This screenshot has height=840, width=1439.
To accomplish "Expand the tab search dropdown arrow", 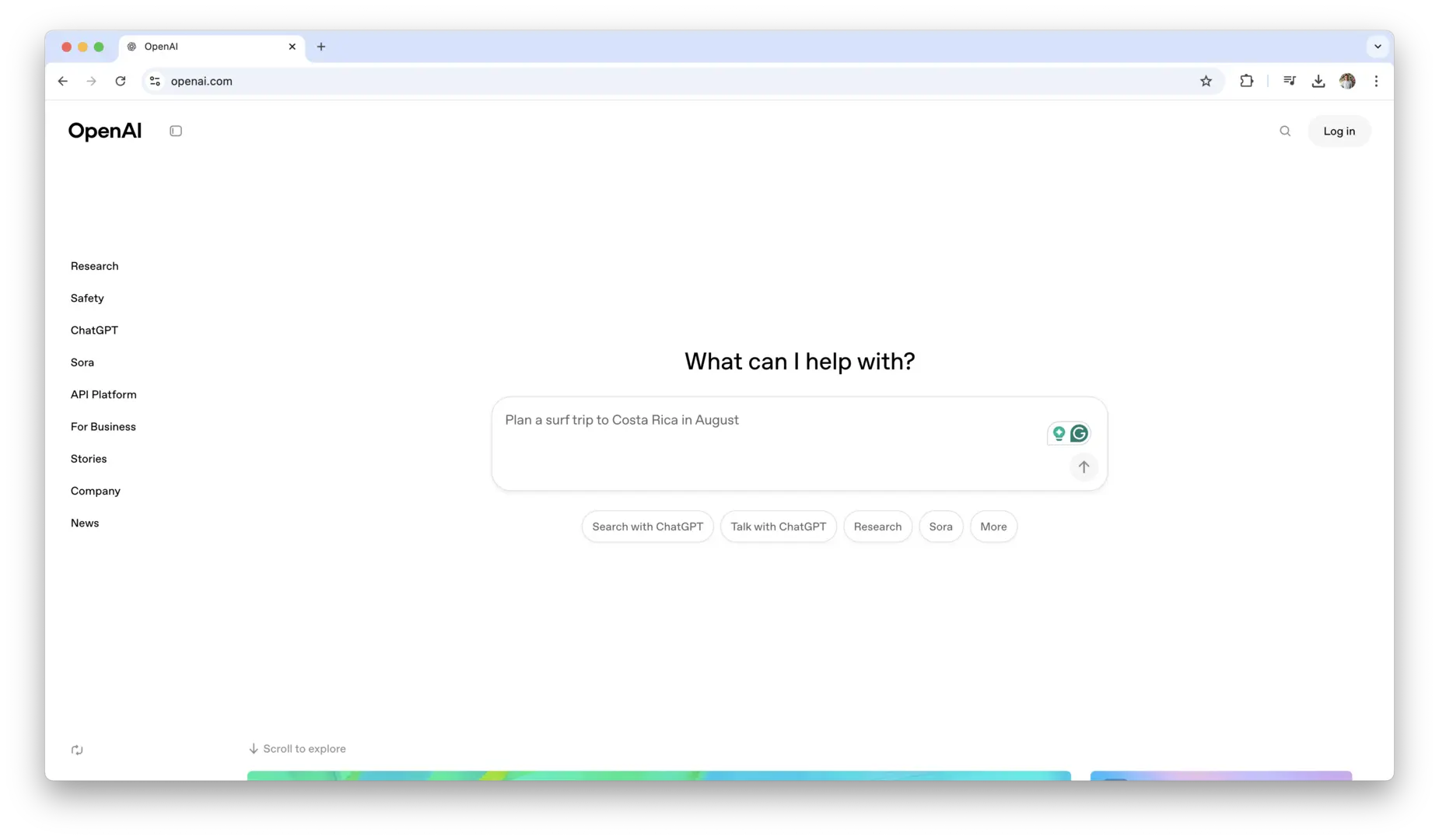I will tap(1378, 47).
